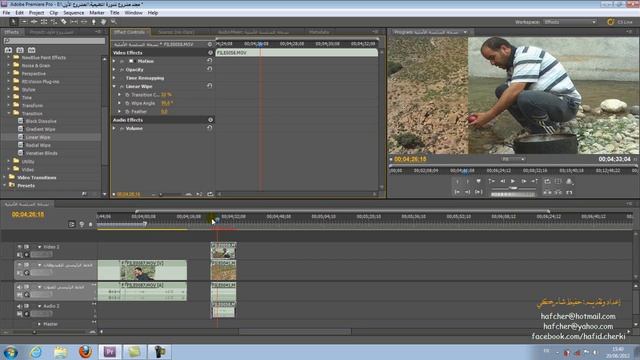
Task: Toggle animation stopwatch for Transition Completion
Action: click(x=127, y=95)
